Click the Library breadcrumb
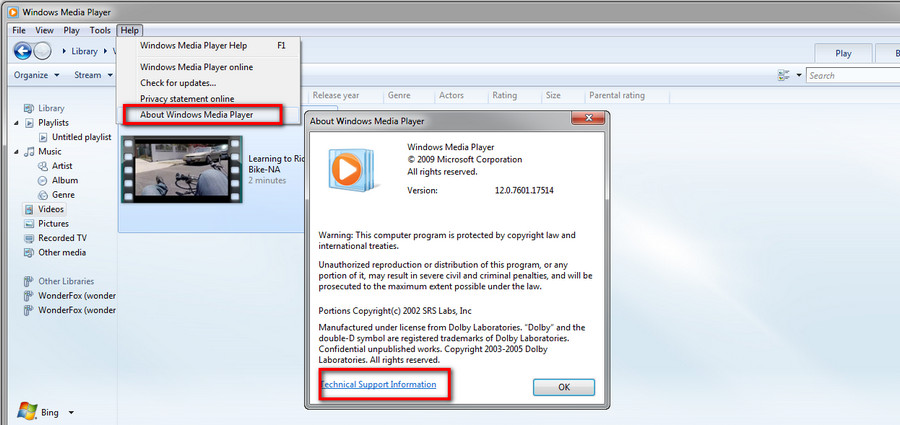The width and height of the screenshot is (900, 425). click(x=84, y=52)
